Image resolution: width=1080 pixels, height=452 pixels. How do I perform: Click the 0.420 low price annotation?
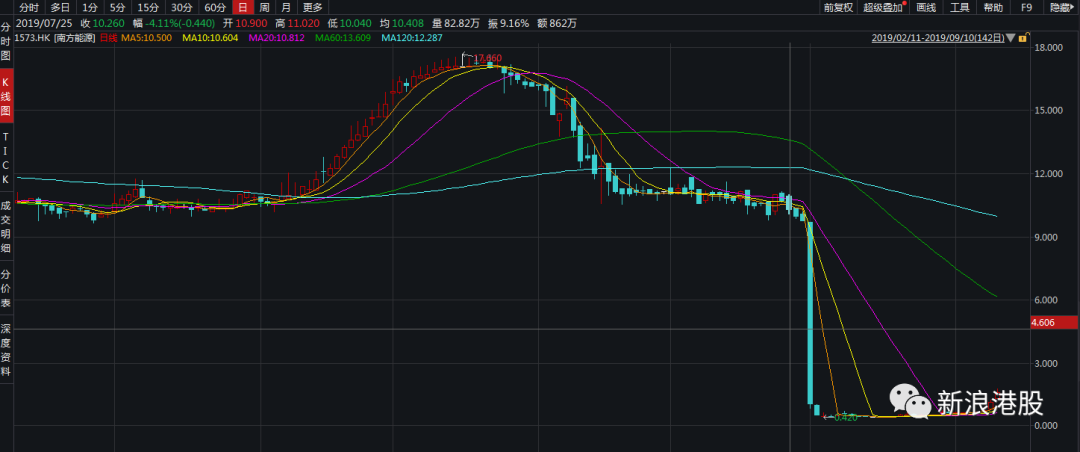(846, 417)
